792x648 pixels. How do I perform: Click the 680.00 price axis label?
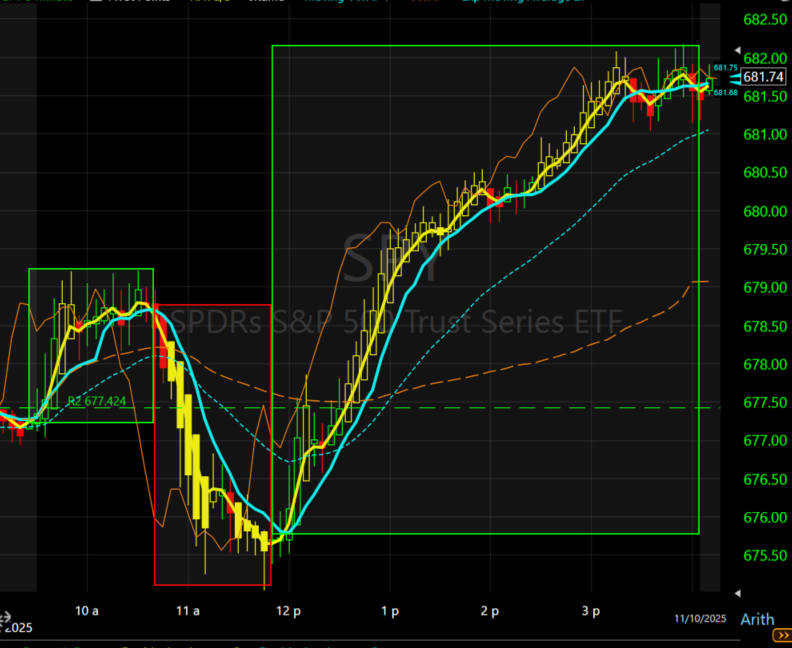pos(765,211)
